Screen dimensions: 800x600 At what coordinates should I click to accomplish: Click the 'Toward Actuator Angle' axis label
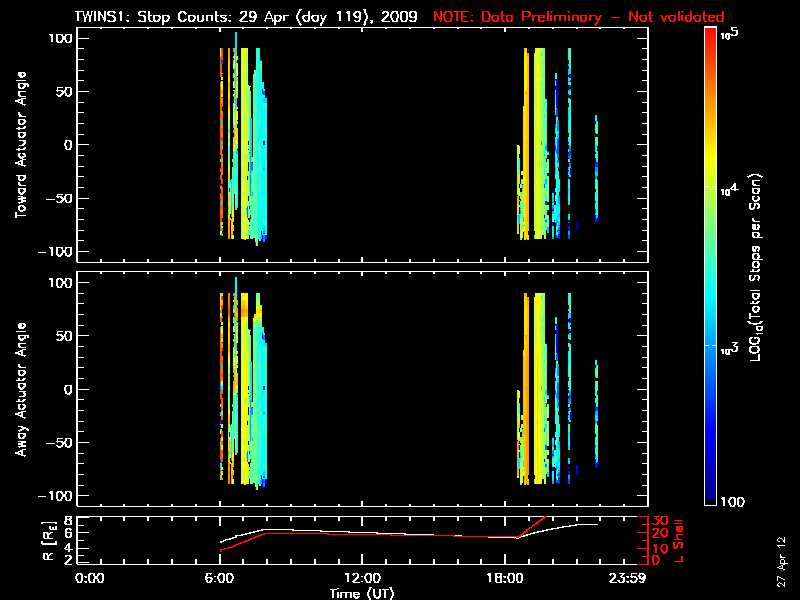(x=18, y=145)
